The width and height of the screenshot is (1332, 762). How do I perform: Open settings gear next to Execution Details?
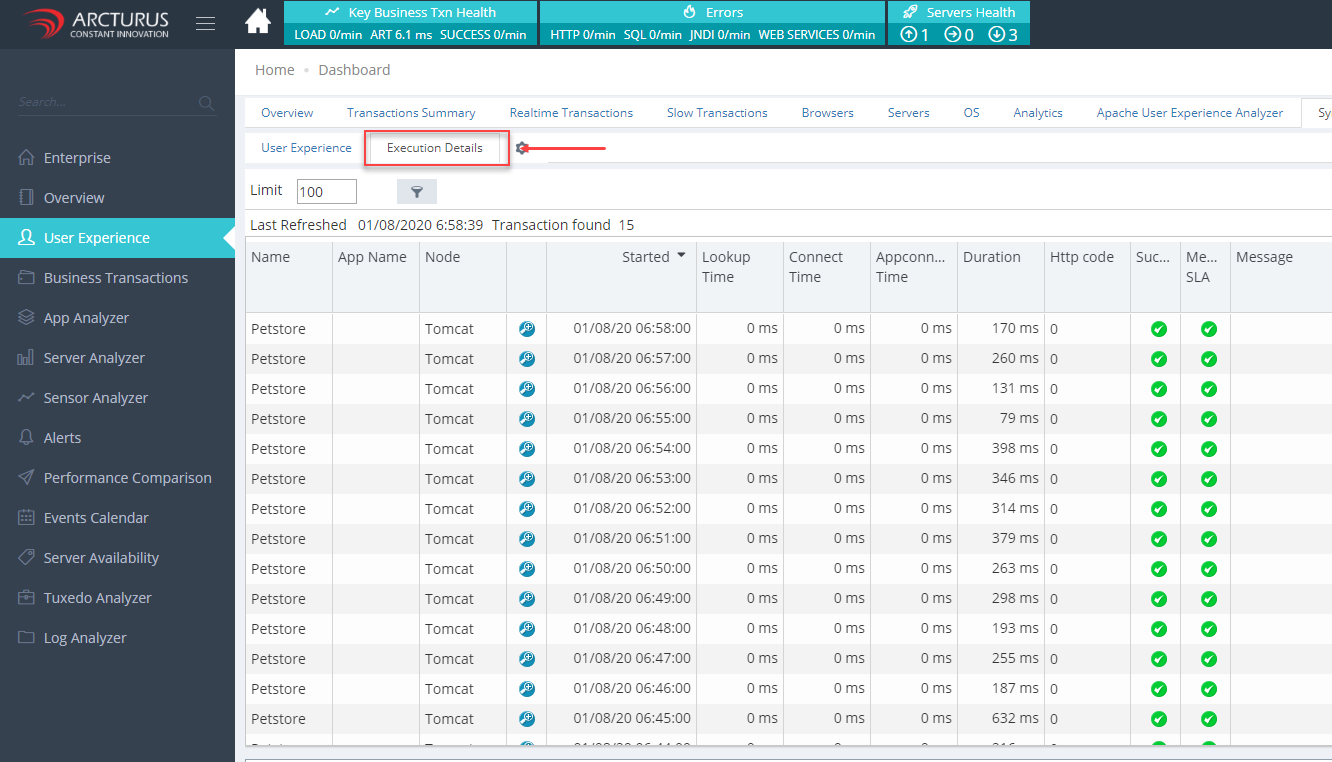point(521,148)
